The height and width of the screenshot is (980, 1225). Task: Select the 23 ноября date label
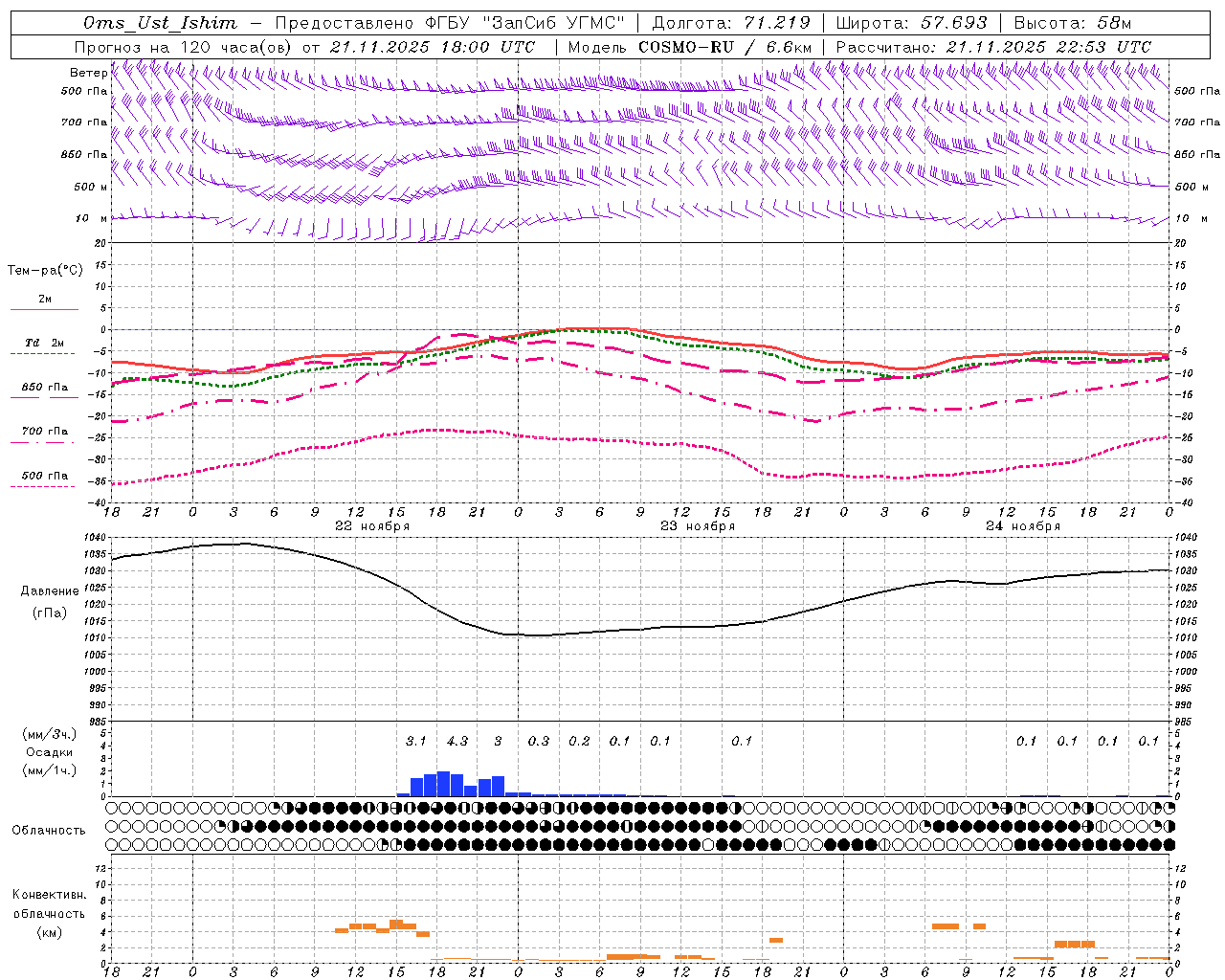pos(698,526)
